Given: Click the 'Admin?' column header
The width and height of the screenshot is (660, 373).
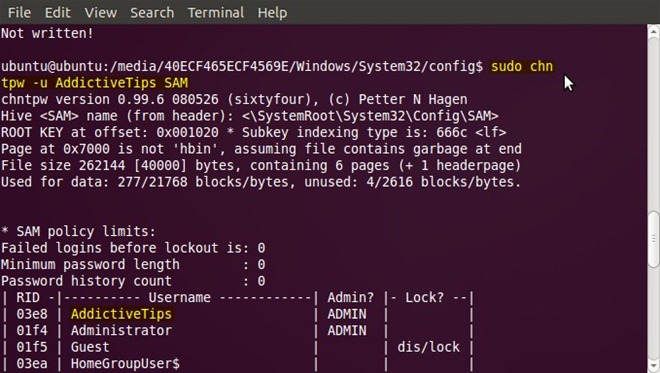Looking at the screenshot, I should [351, 298].
